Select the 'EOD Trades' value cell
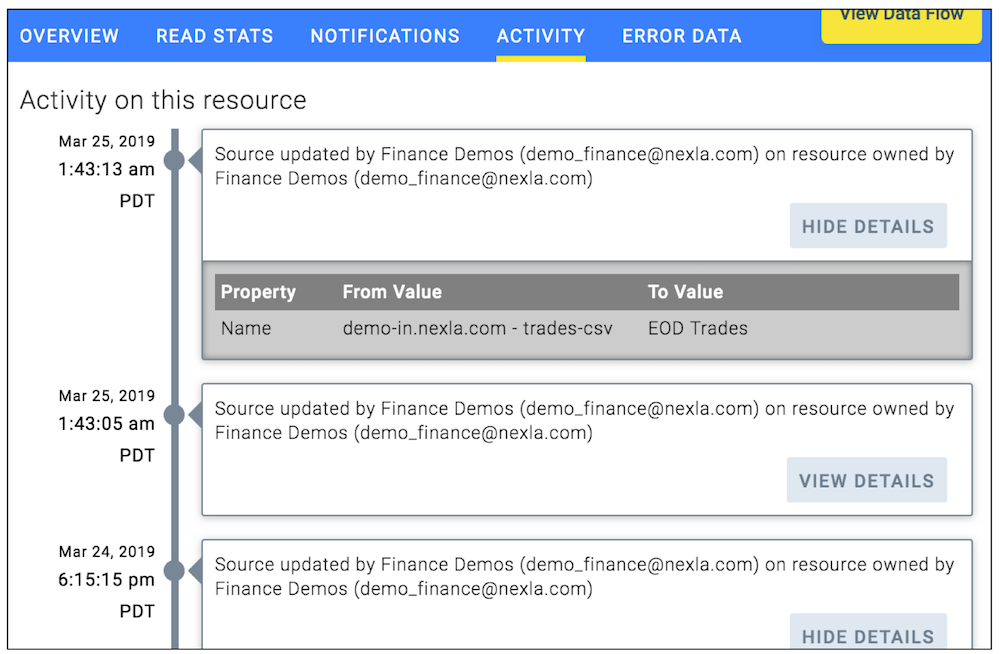The height and width of the screenshot is (654, 1000). [x=698, y=328]
